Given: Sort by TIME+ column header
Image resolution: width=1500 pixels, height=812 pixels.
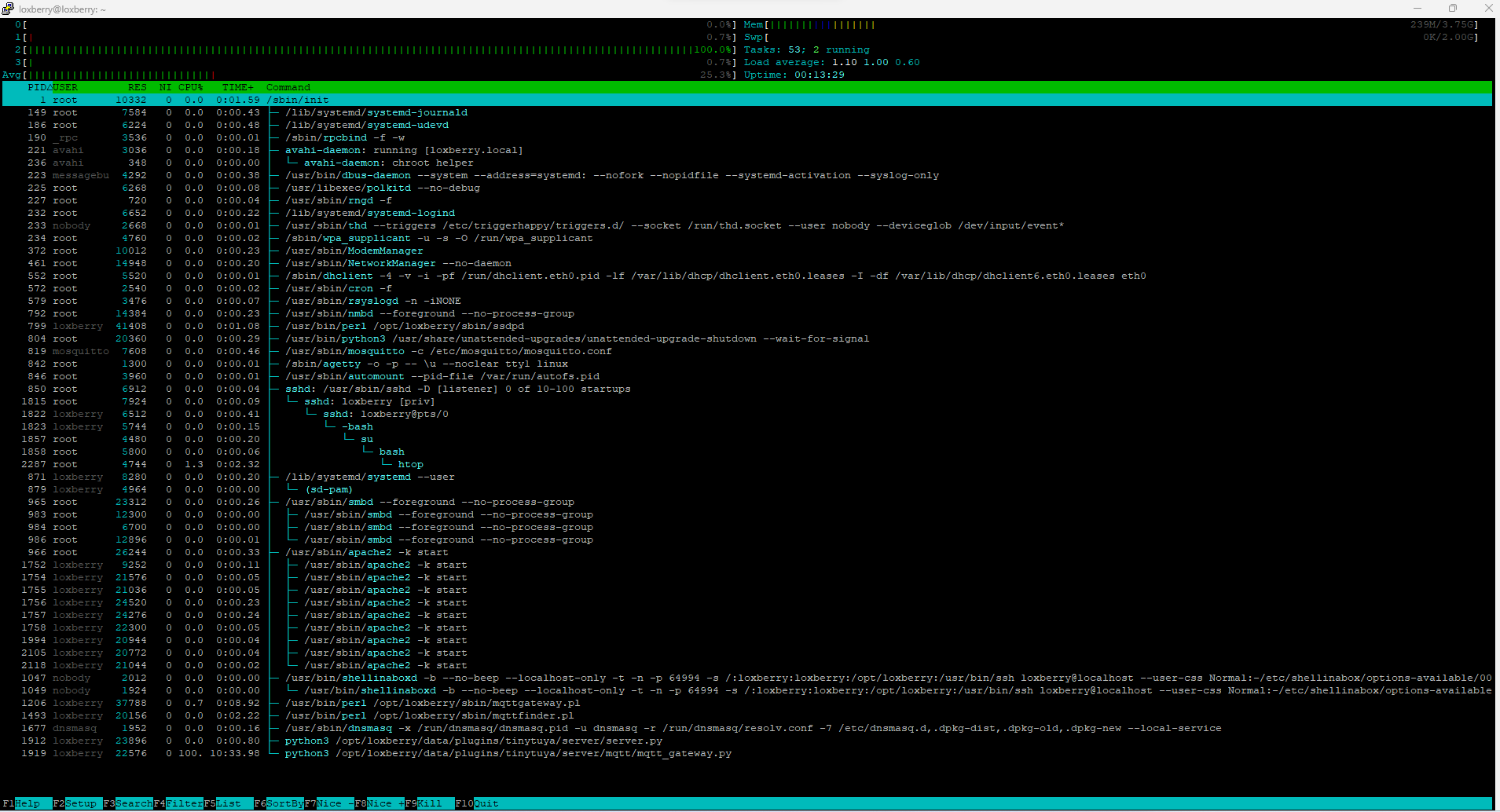Looking at the screenshot, I should 237,87.
